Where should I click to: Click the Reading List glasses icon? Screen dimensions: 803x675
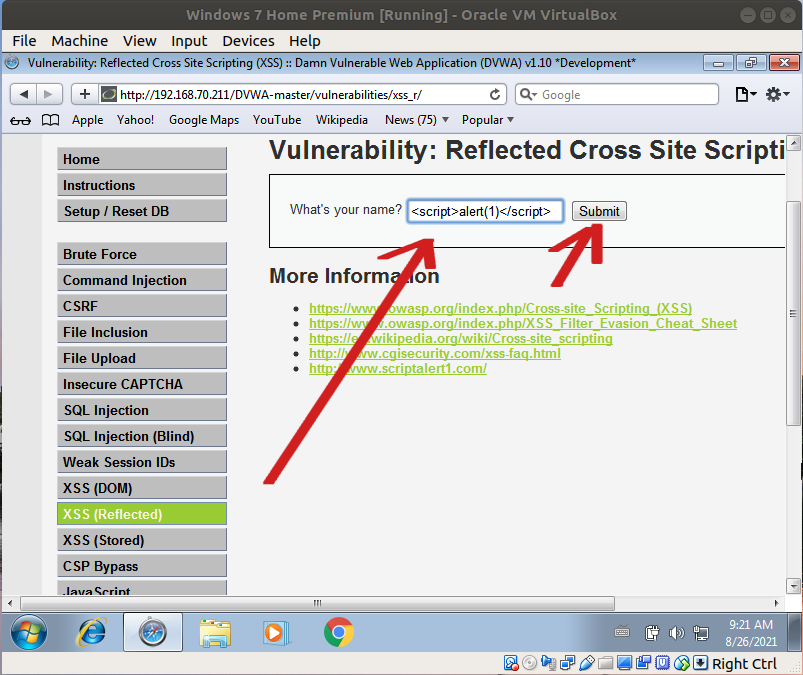click(x=20, y=120)
